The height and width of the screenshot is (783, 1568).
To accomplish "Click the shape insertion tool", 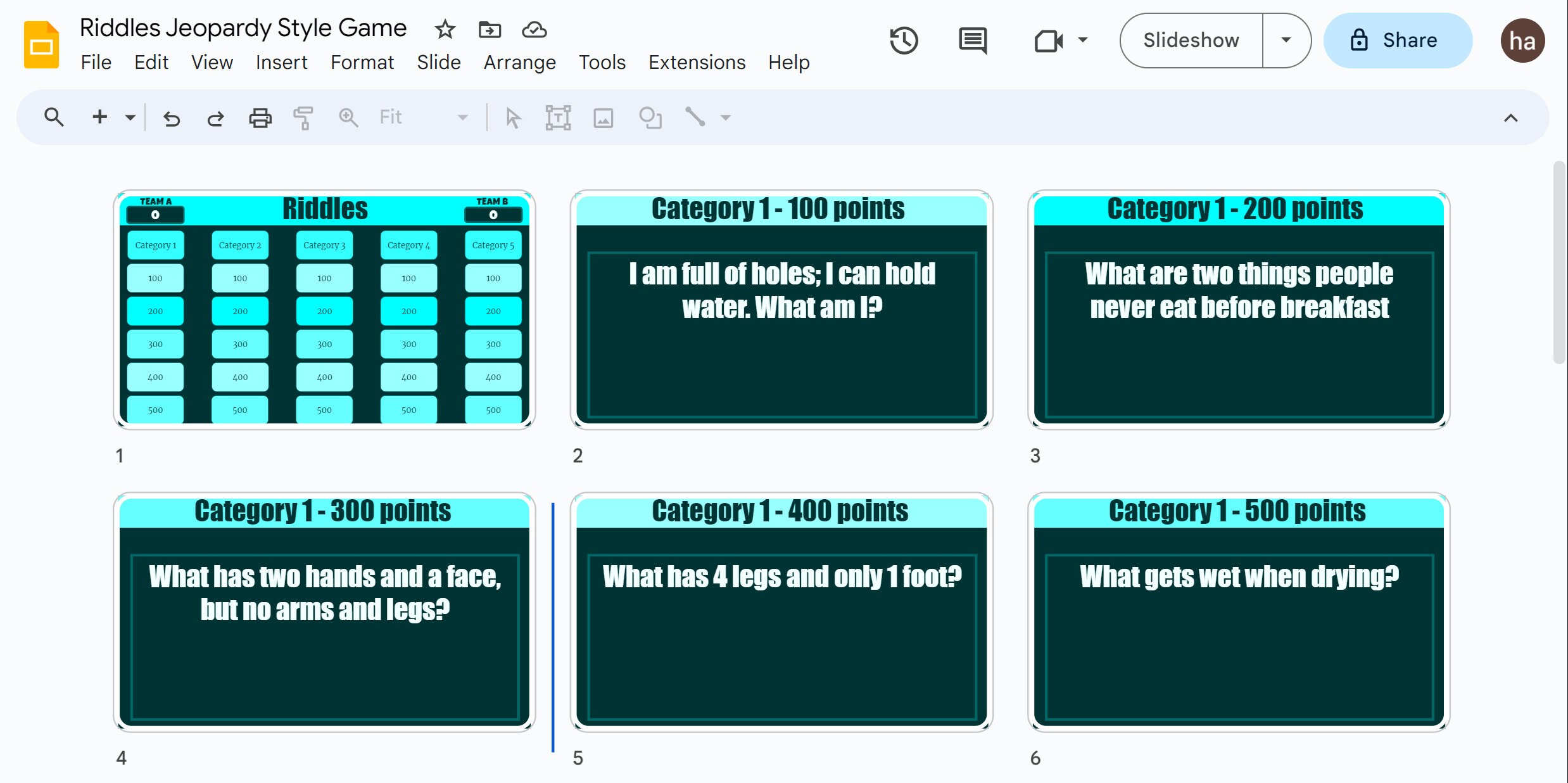I will pos(650,117).
